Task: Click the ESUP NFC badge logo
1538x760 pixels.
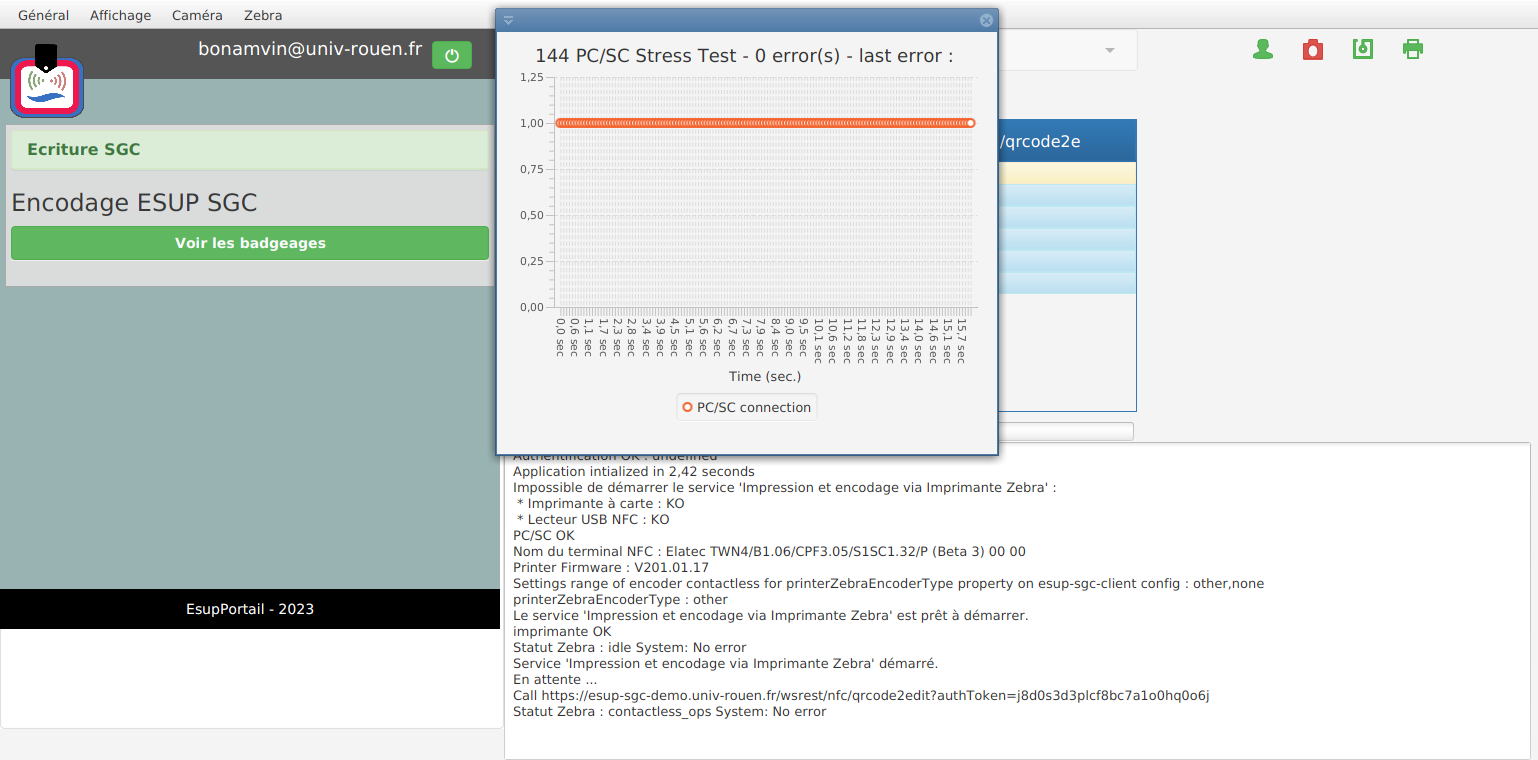Action: pyautogui.click(x=47, y=84)
